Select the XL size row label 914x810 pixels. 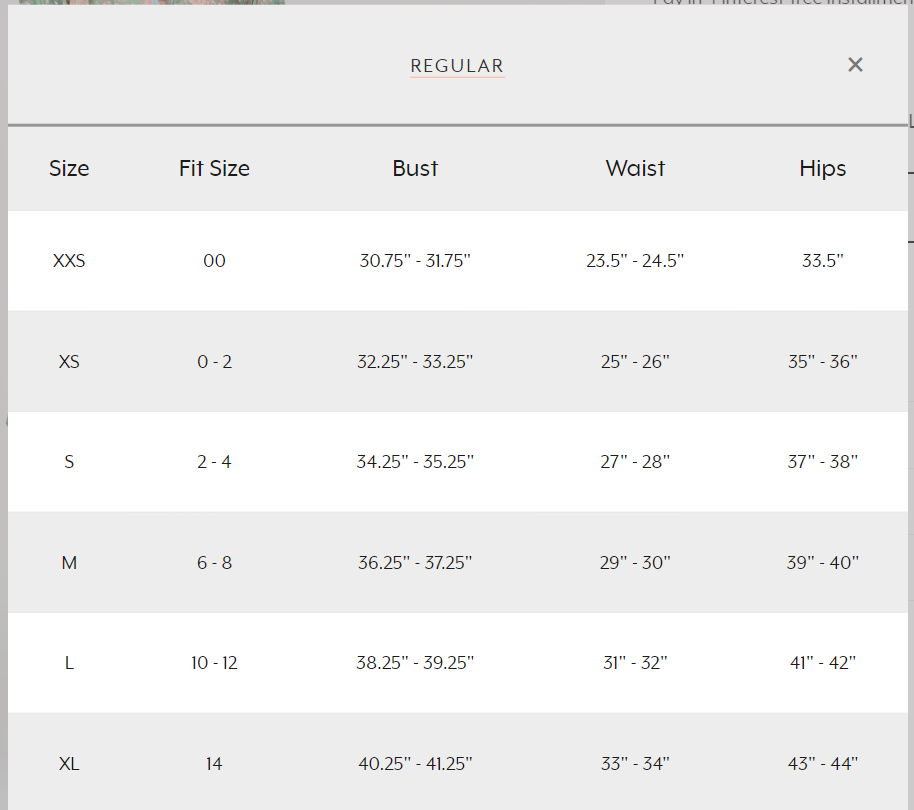coord(69,764)
